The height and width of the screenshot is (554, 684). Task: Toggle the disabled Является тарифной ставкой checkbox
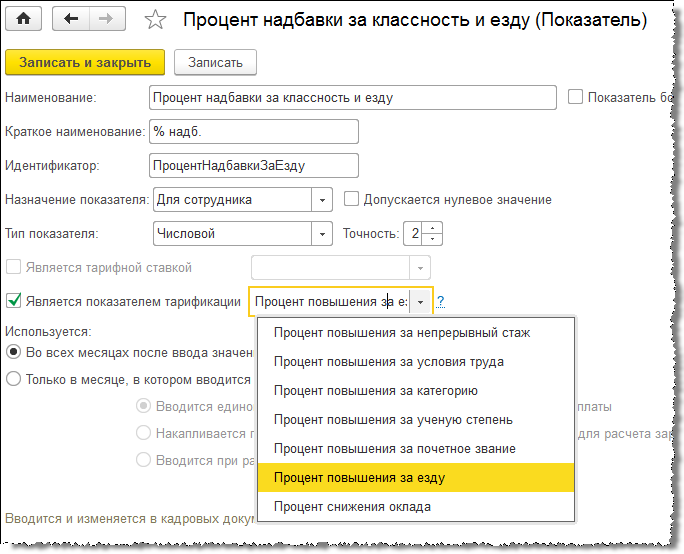14,267
